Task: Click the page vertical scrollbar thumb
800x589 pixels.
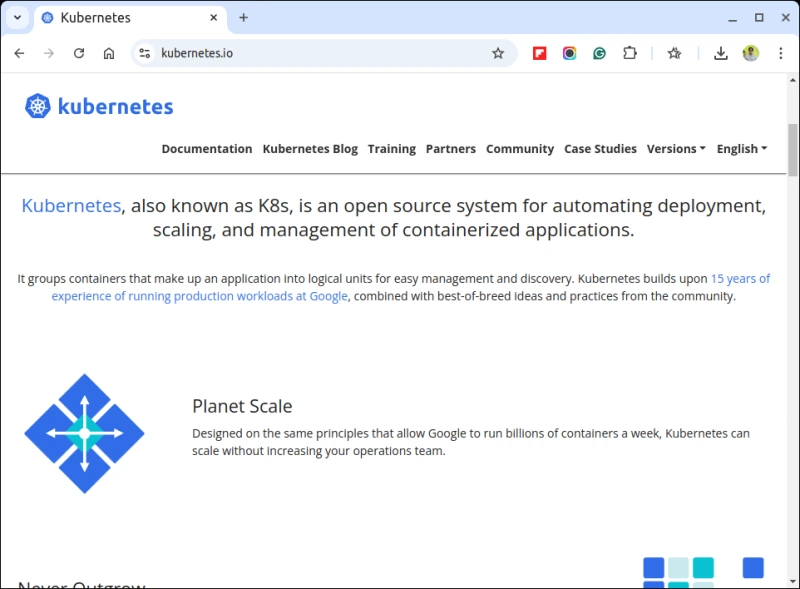Action: [792, 150]
